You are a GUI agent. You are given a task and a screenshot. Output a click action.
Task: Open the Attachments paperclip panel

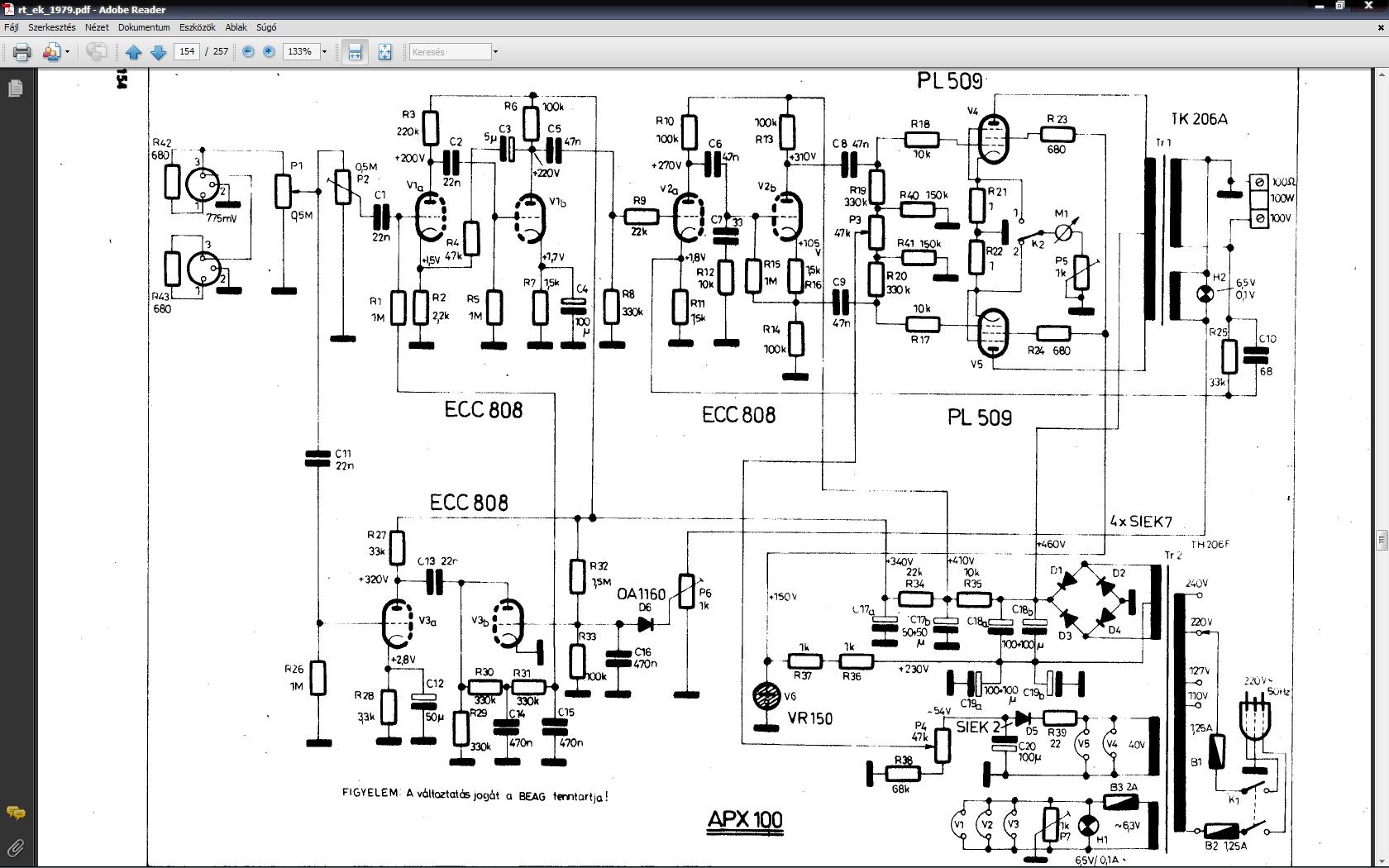tap(15, 847)
